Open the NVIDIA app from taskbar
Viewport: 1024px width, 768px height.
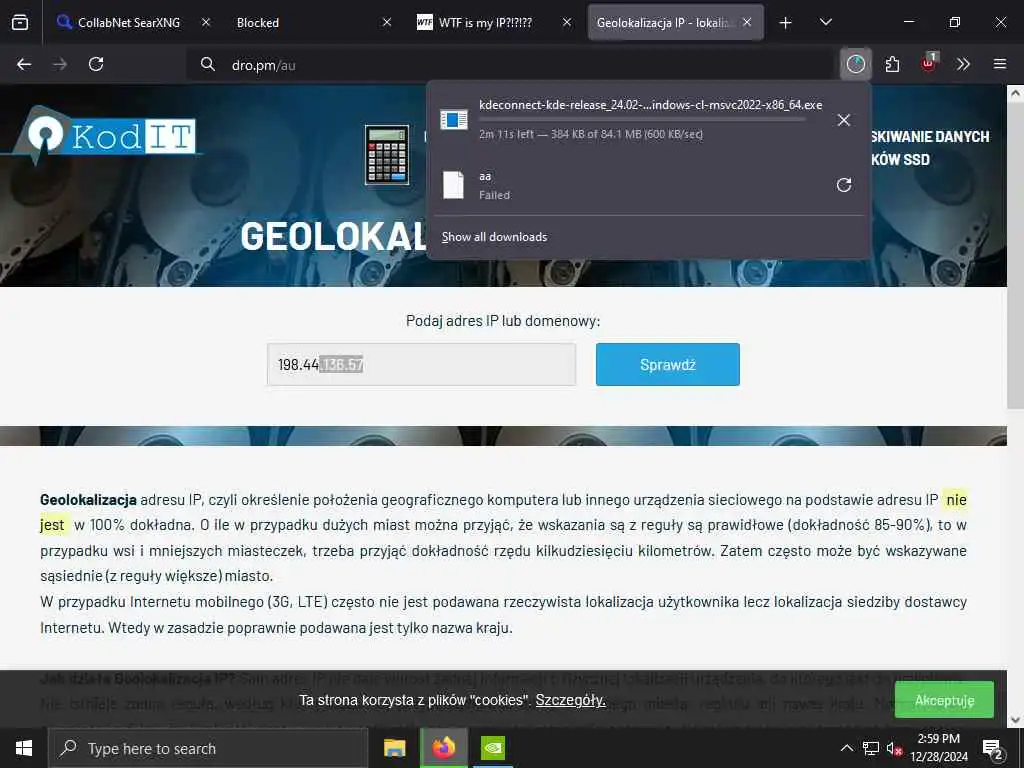click(x=493, y=748)
